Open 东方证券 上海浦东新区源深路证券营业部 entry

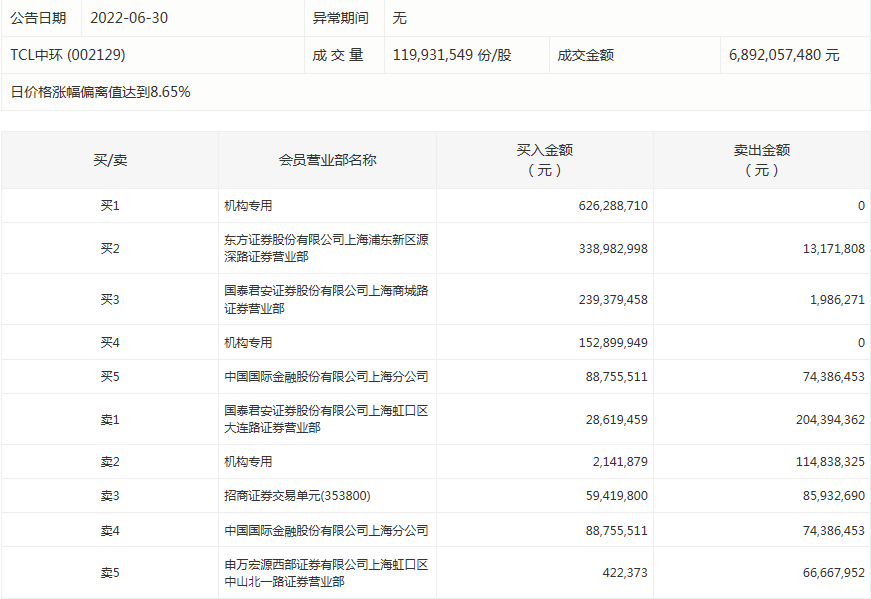pos(326,248)
